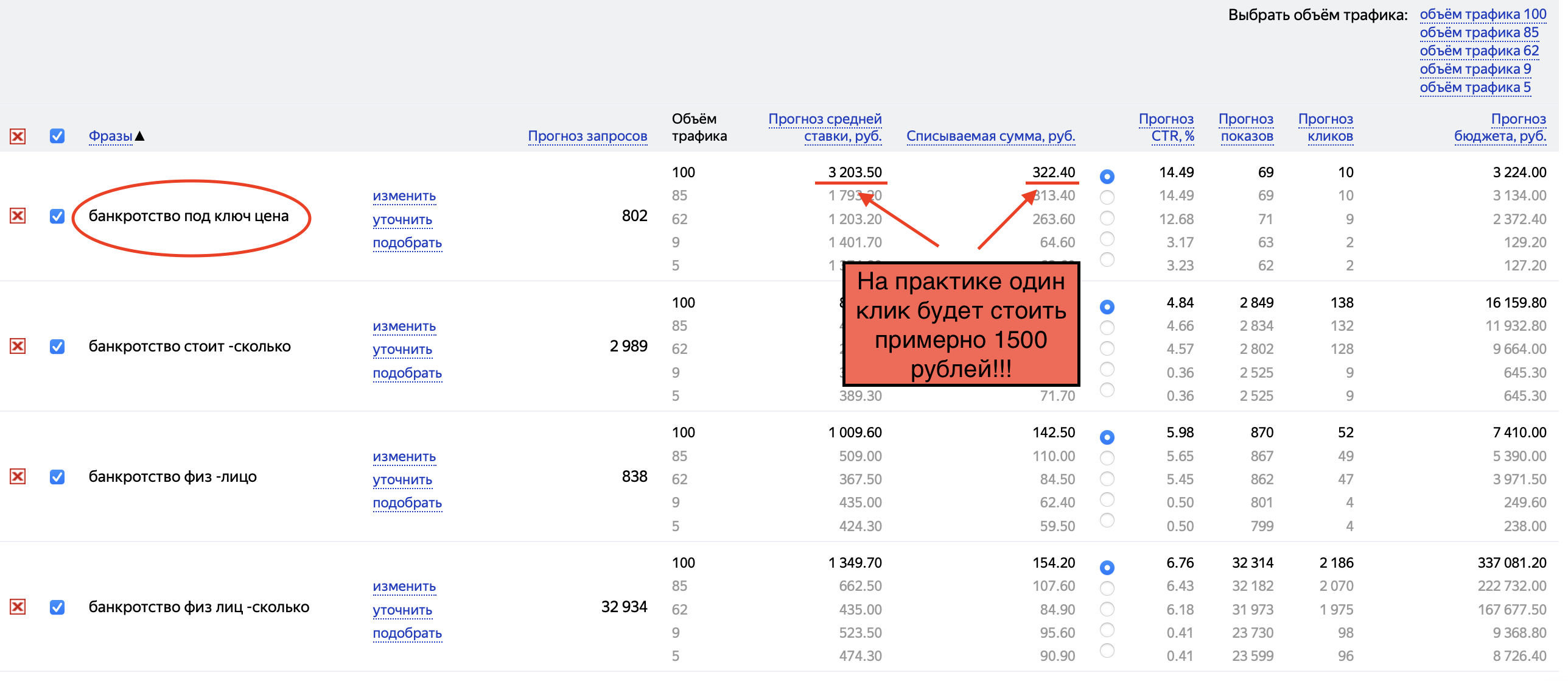Click уточнить for банкротство стоит -сколько

pyautogui.click(x=402, y=350)
